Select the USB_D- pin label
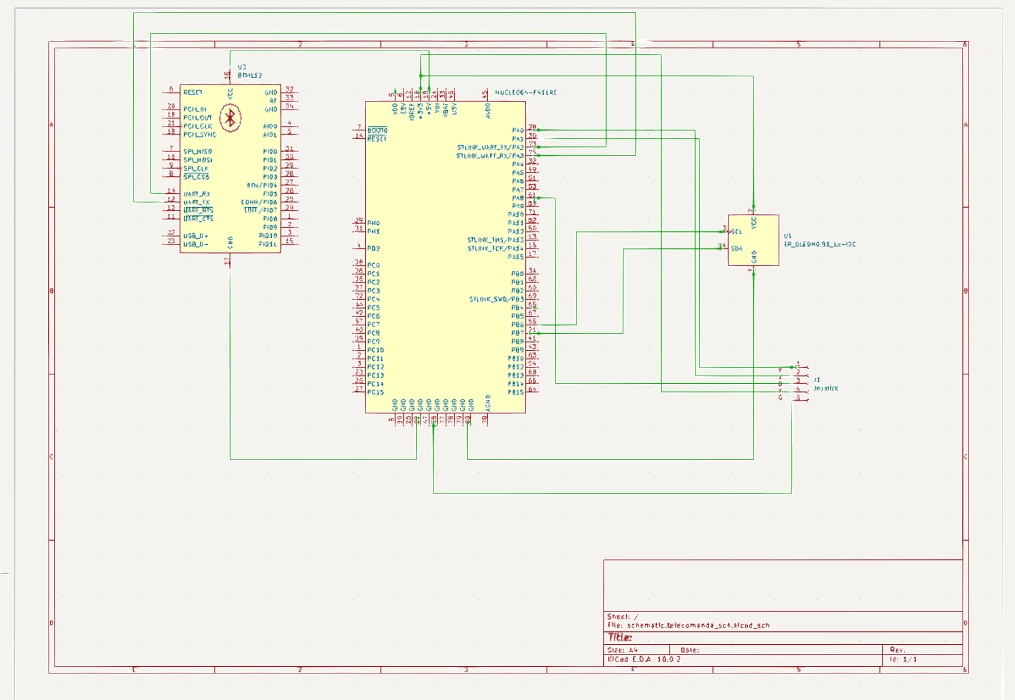This screenshot has width=1015, height=700. tap(195, 244)
